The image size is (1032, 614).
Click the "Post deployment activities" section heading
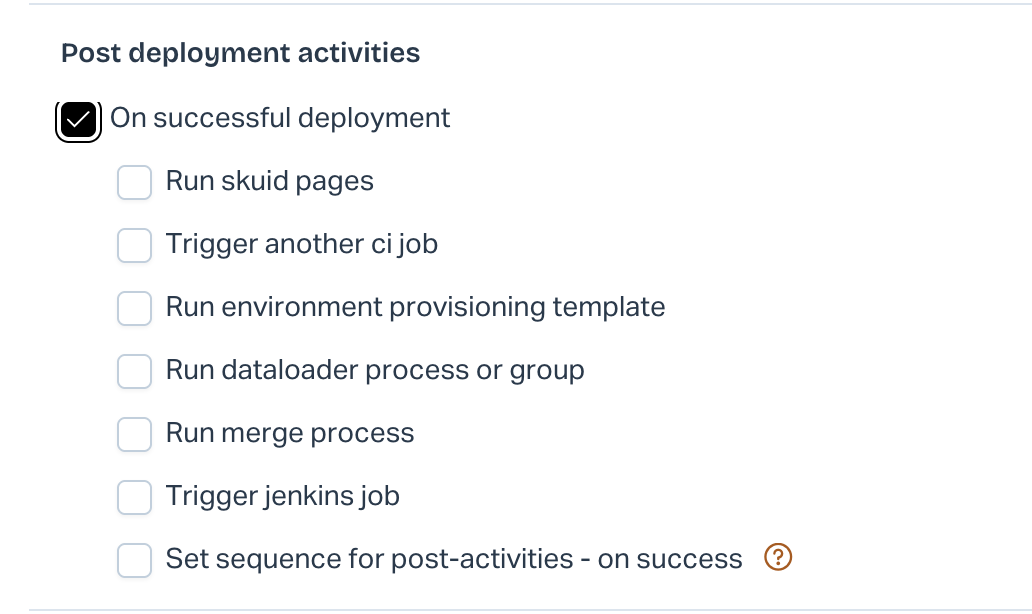[240, 53]
